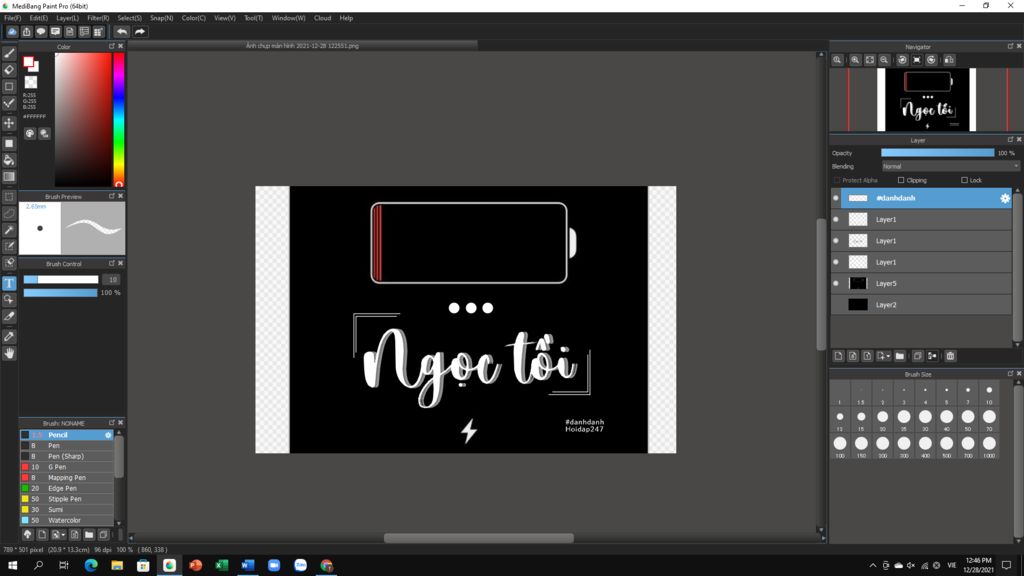Adjust the layer Opacity slider

[937, 153]
